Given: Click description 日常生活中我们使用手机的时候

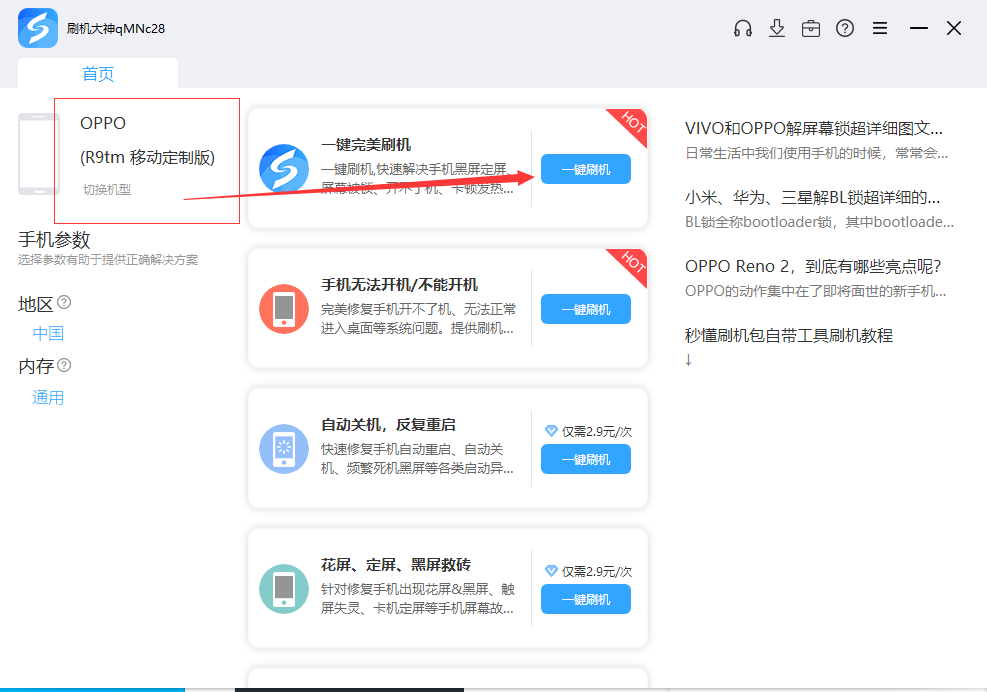Looking at the screenshot, I should tap(816, 153).
